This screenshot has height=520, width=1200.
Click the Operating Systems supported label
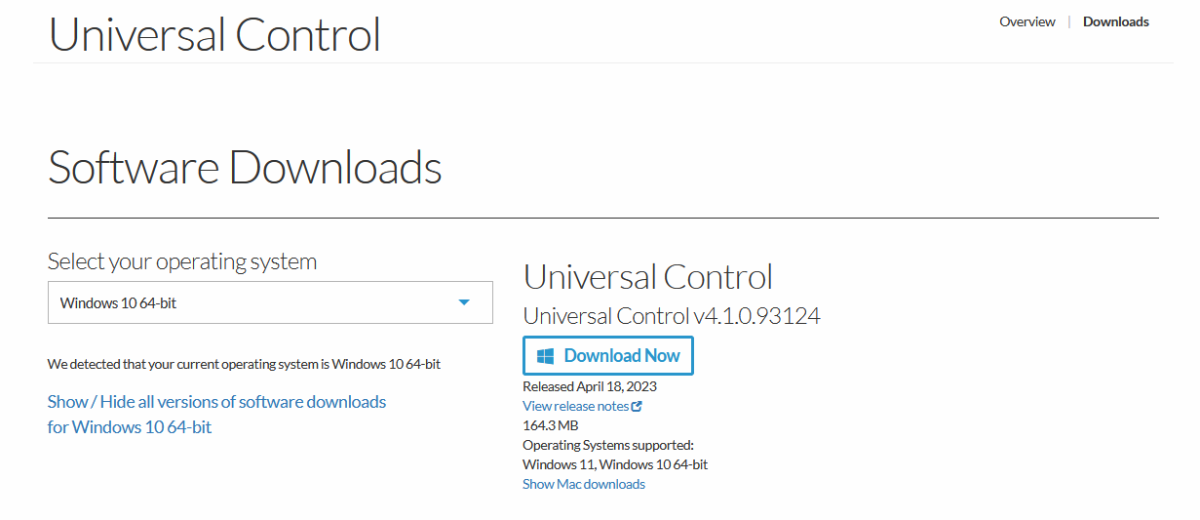coord(608,445)
